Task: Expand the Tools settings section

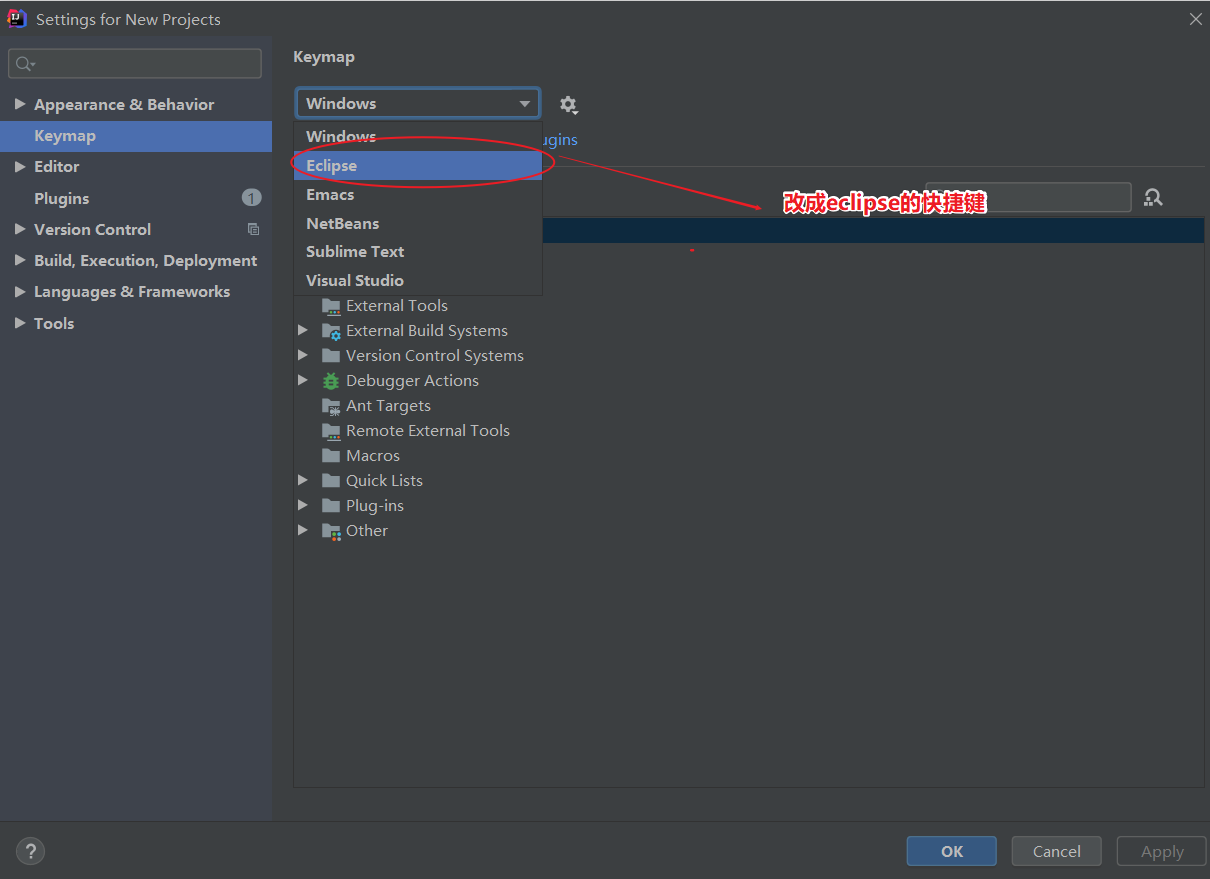Action: pyautogui.click(x=20, y=323)
